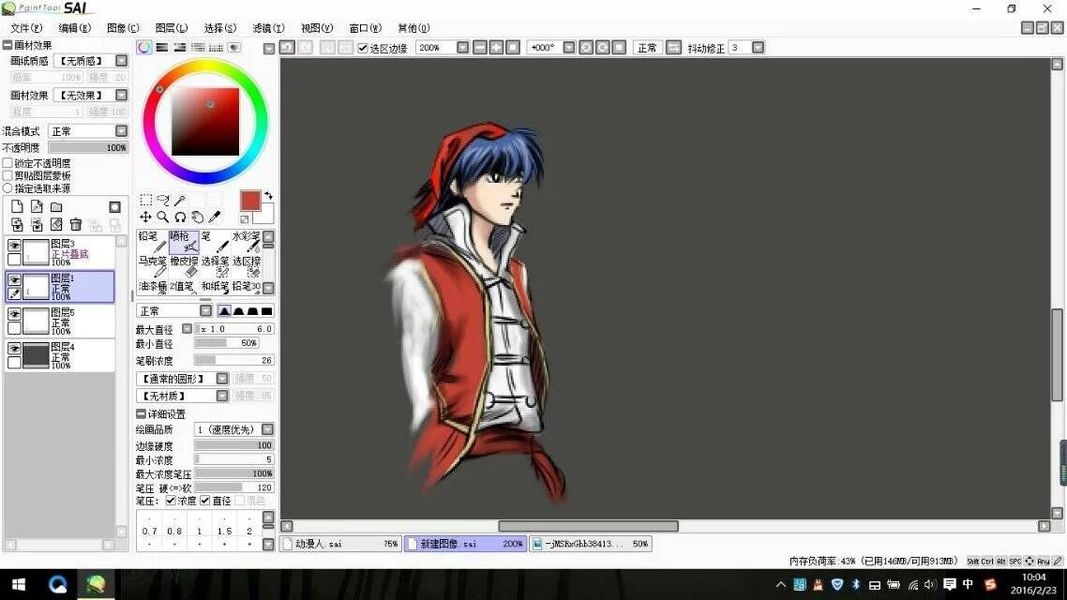Open the 抖动修正 stabilizer dropdown
Image resolution: width=1067 pixels, height=600 pixels.
click(x=757, y=48)
